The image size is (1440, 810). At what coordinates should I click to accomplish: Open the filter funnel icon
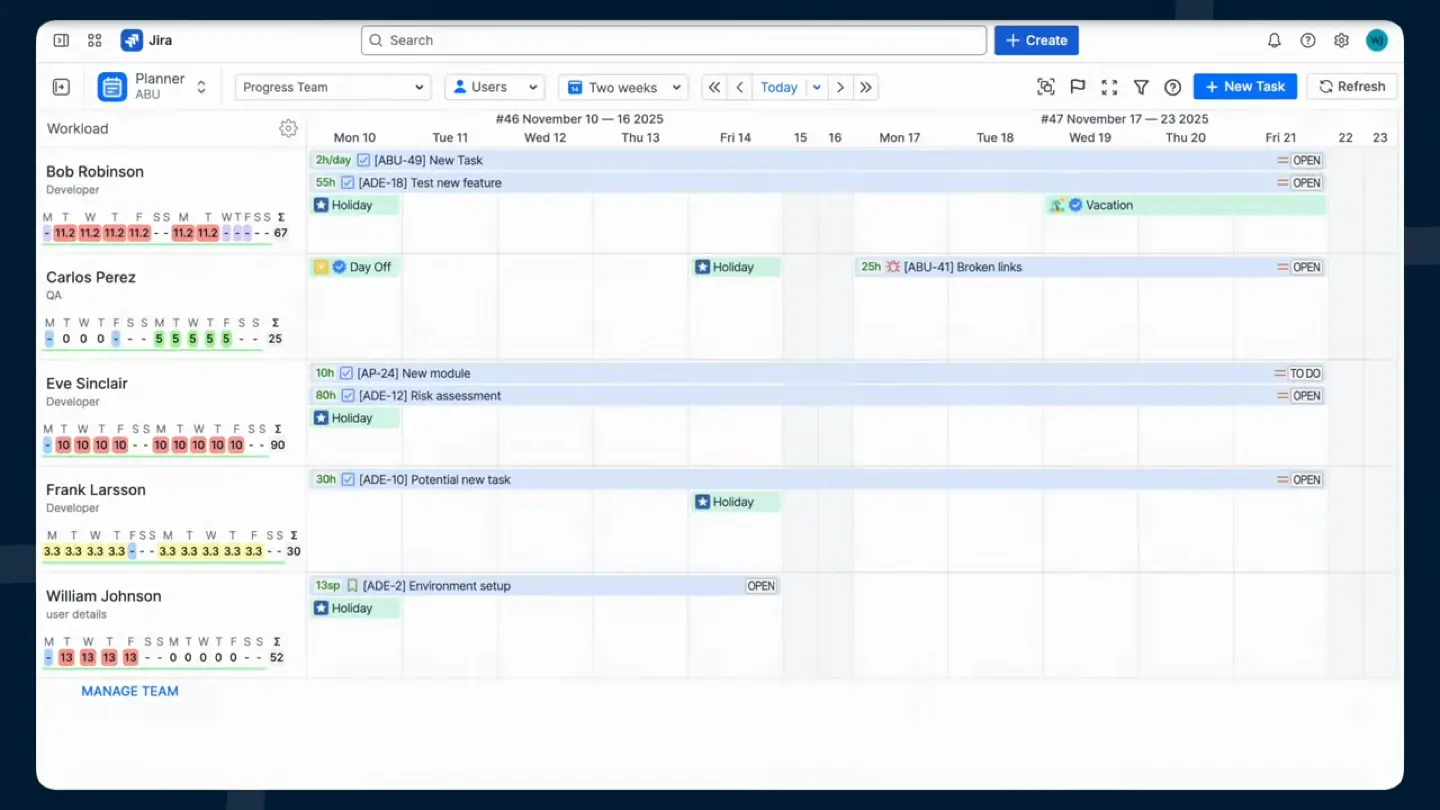pyautogui.click(x=1141, y=87)
